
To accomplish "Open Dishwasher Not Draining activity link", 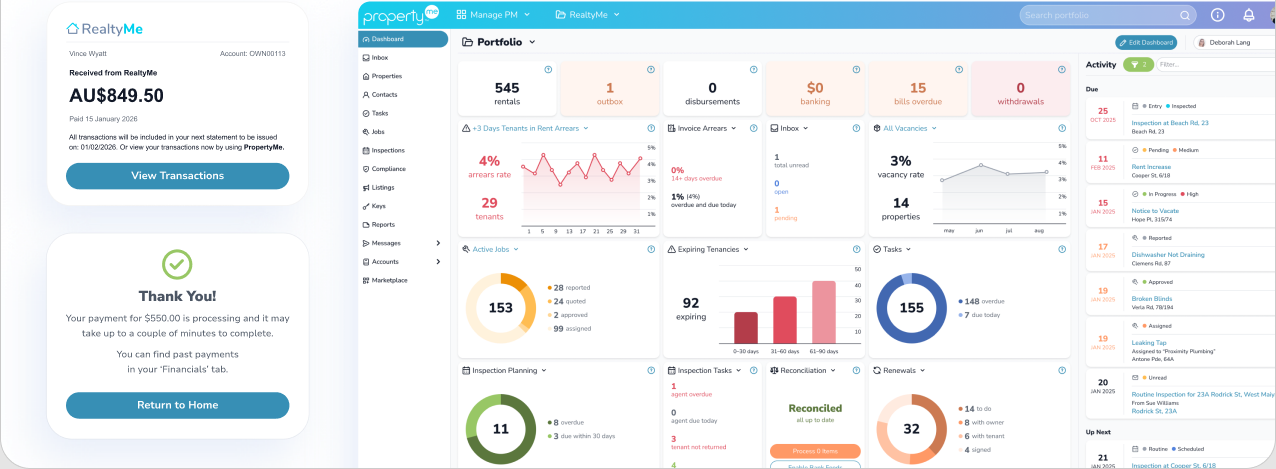I will coord(1167,255).
